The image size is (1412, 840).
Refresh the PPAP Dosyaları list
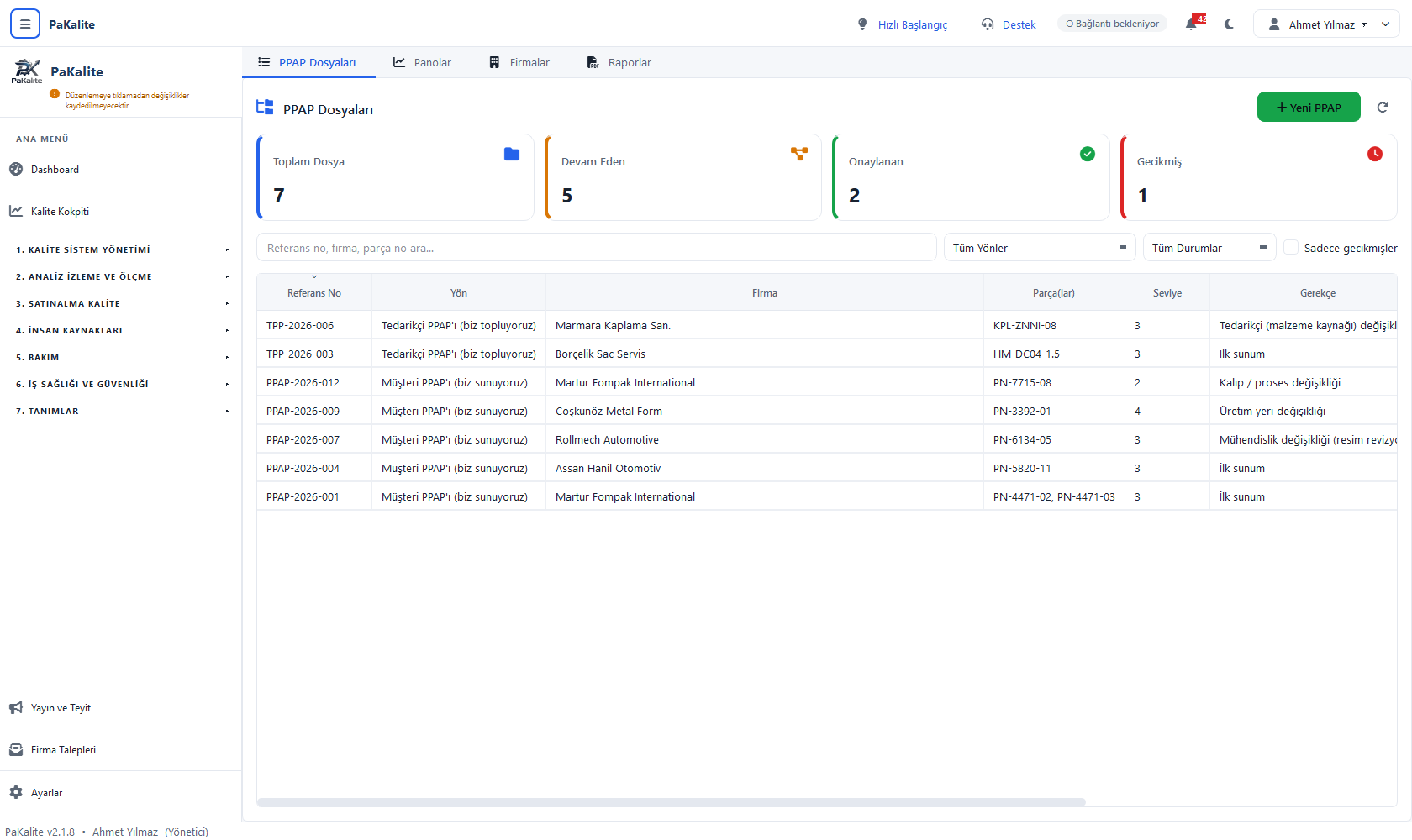(1383, 108)
